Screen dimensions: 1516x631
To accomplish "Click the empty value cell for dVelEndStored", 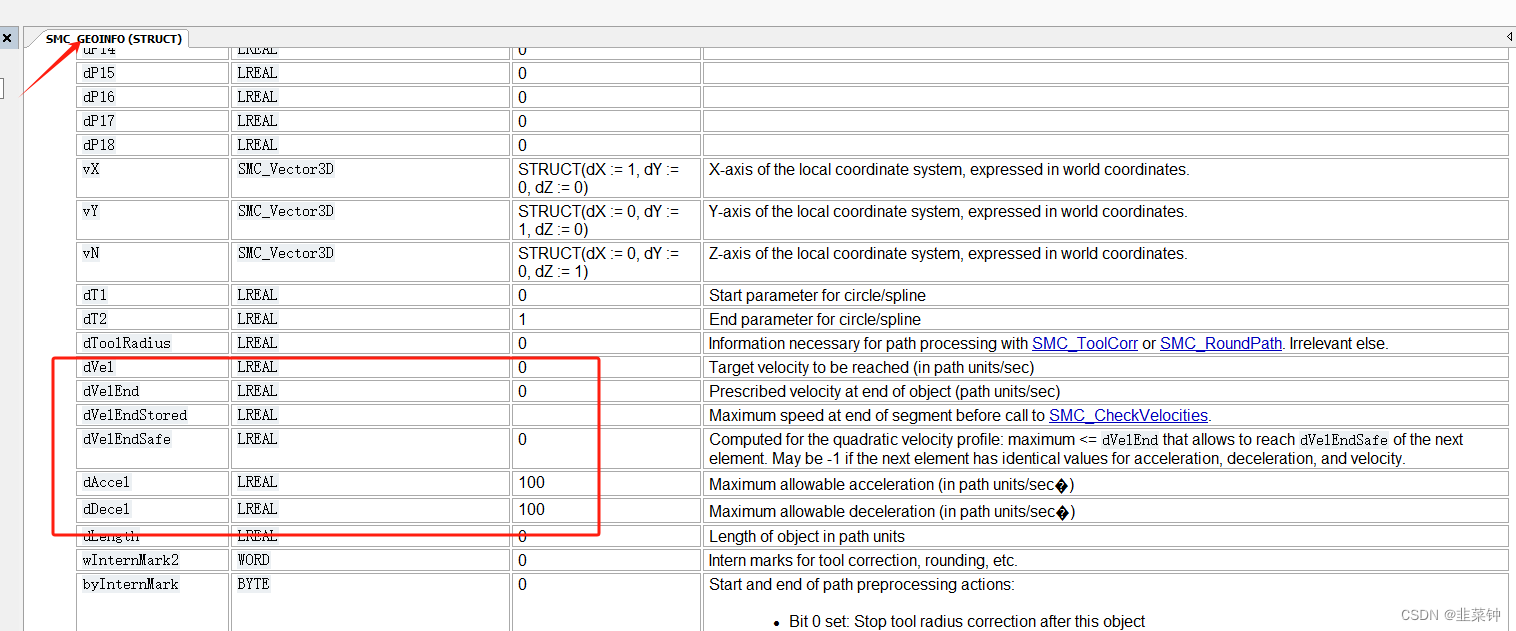I will [x=606, y=415].
